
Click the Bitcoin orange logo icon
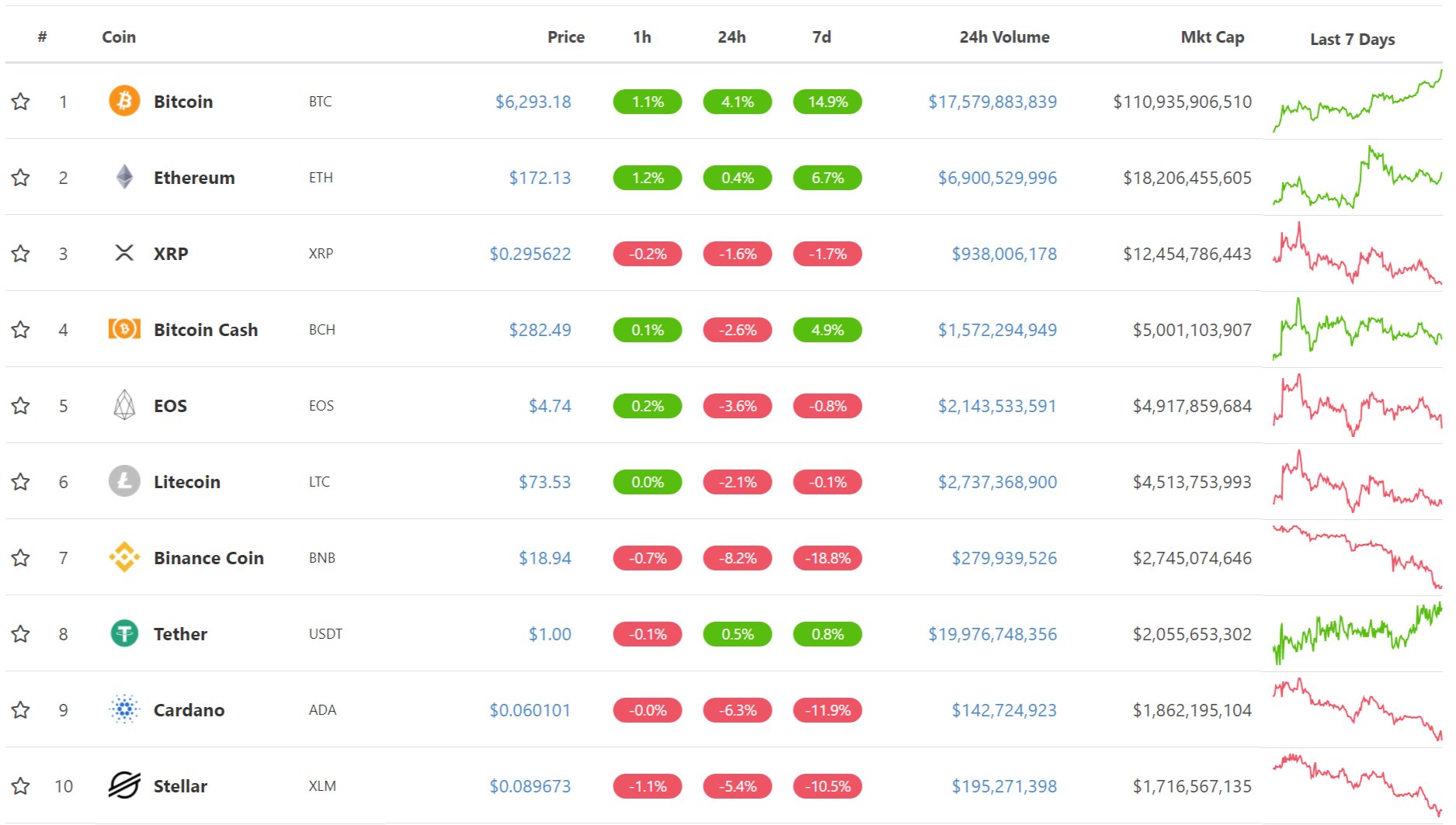(x=124, y=101)
